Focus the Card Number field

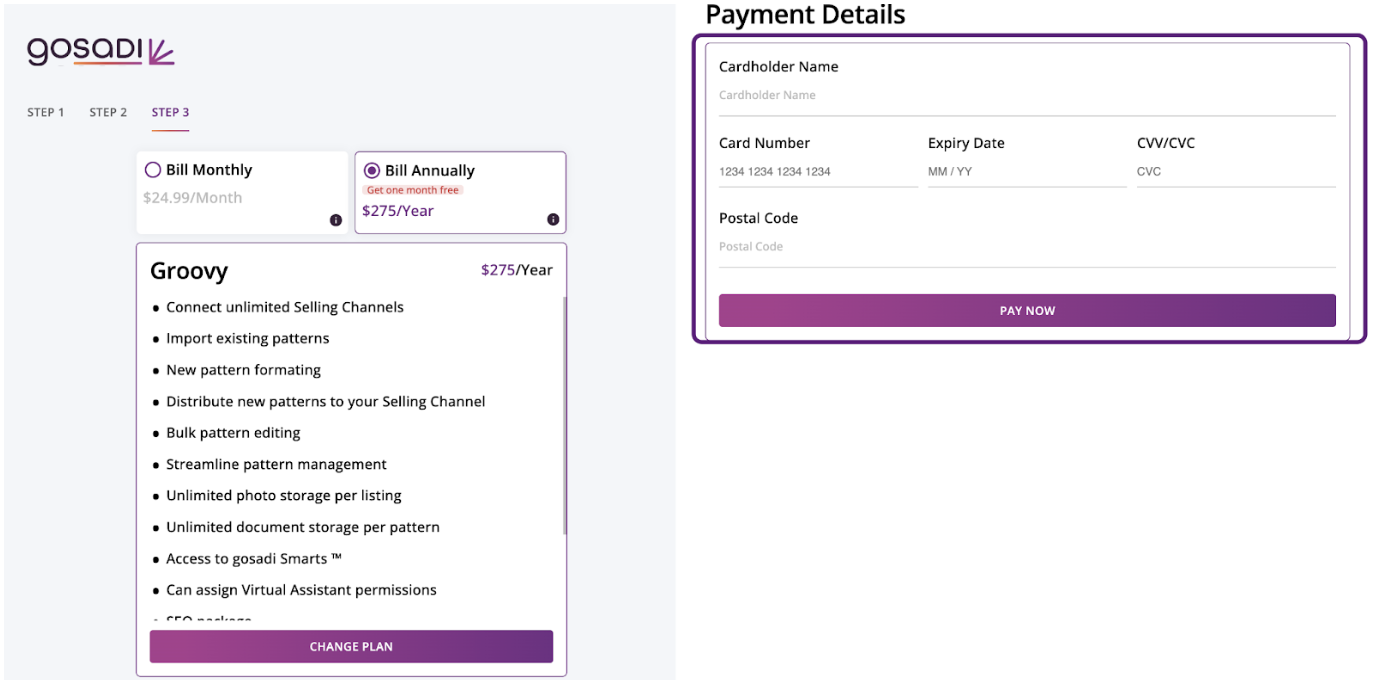coord(818,171)
